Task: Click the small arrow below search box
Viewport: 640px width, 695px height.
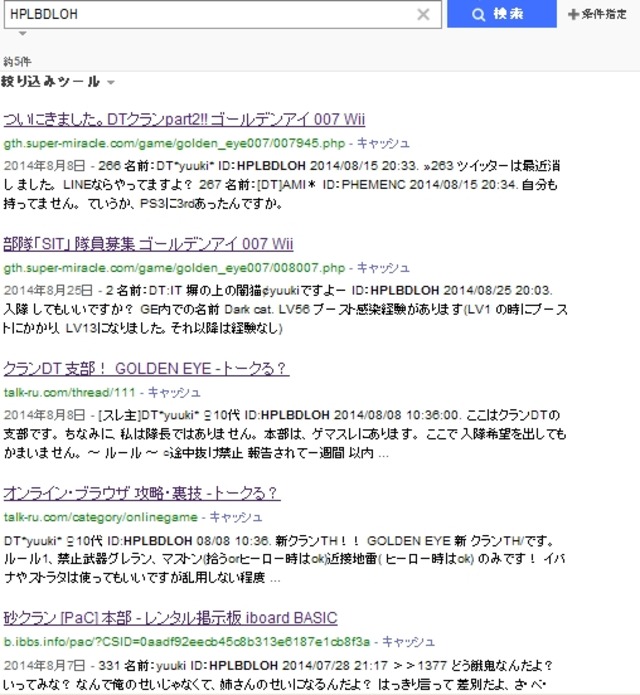Action: [x=23, y=34]
